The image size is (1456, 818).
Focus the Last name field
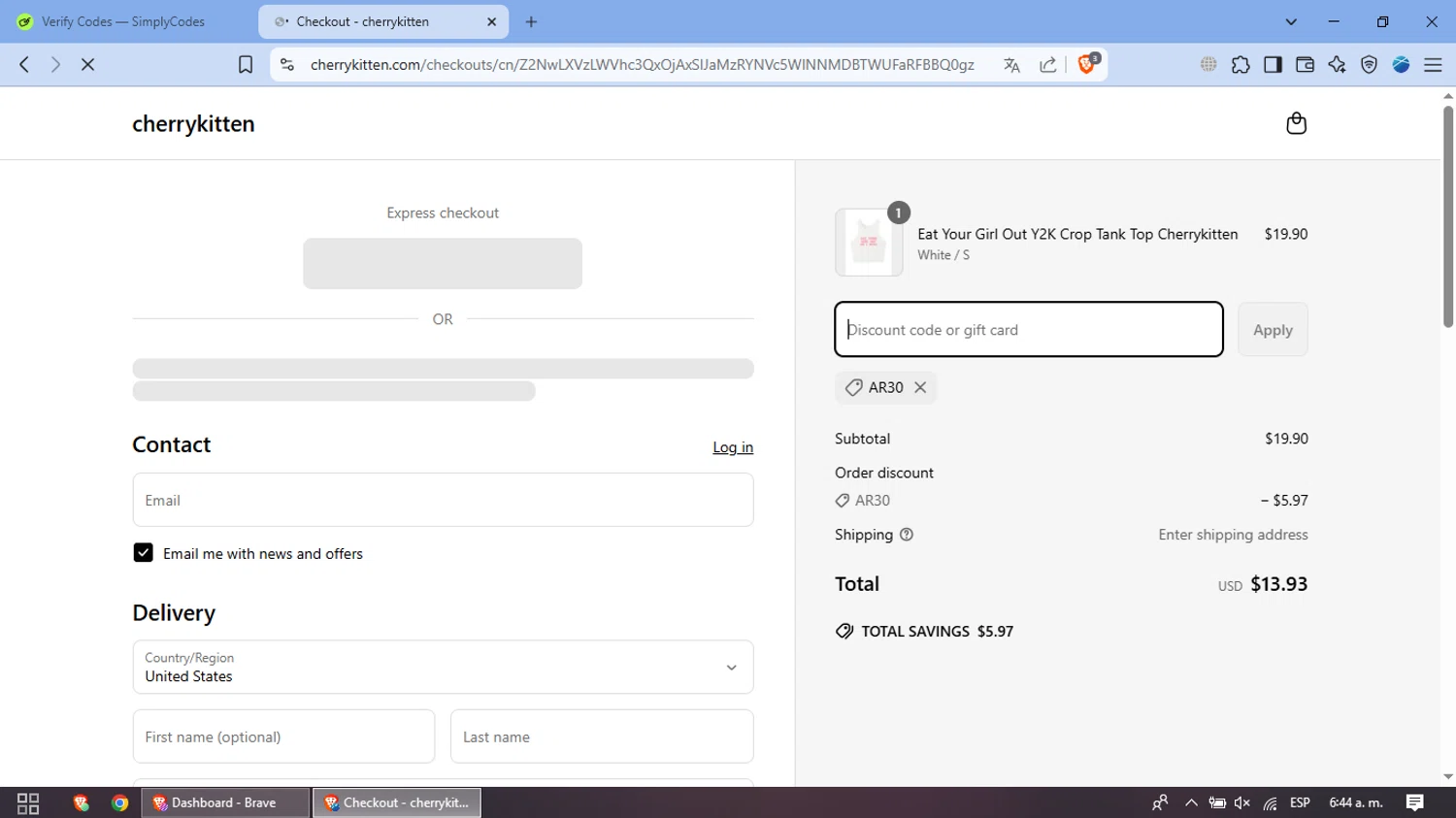[602, 736]
